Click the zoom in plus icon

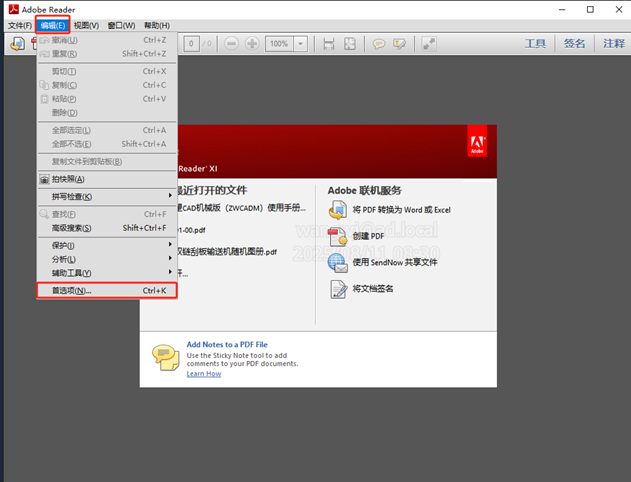coord(252,44)
